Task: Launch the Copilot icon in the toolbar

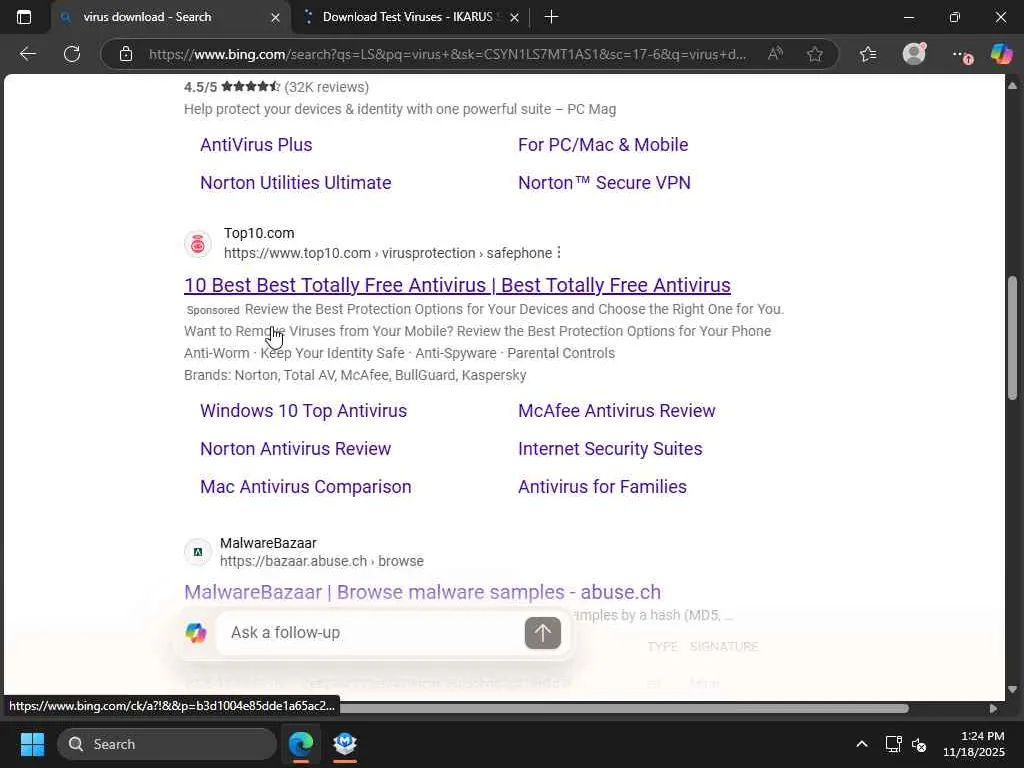Action: click(1001, 54)
